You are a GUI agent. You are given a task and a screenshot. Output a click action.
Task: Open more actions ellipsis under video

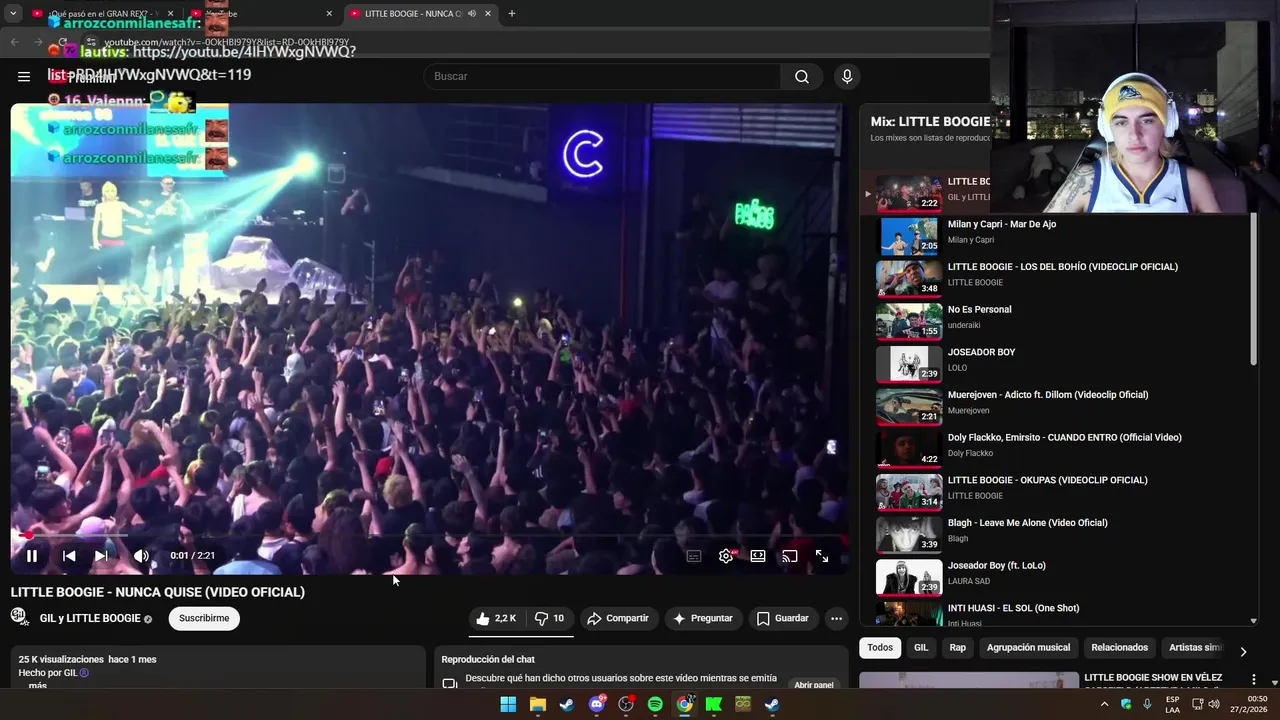click(x=836, y=619)
